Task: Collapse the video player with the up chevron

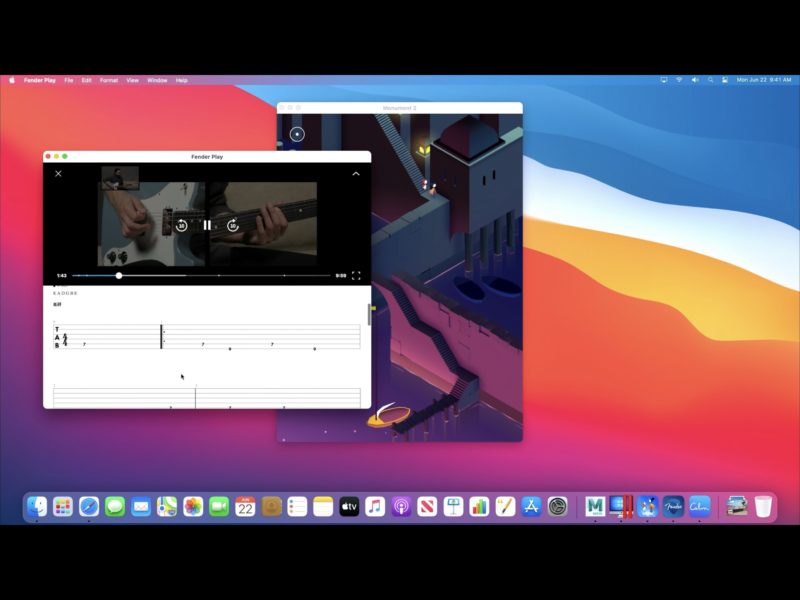Action: click(x=356, y=173)
